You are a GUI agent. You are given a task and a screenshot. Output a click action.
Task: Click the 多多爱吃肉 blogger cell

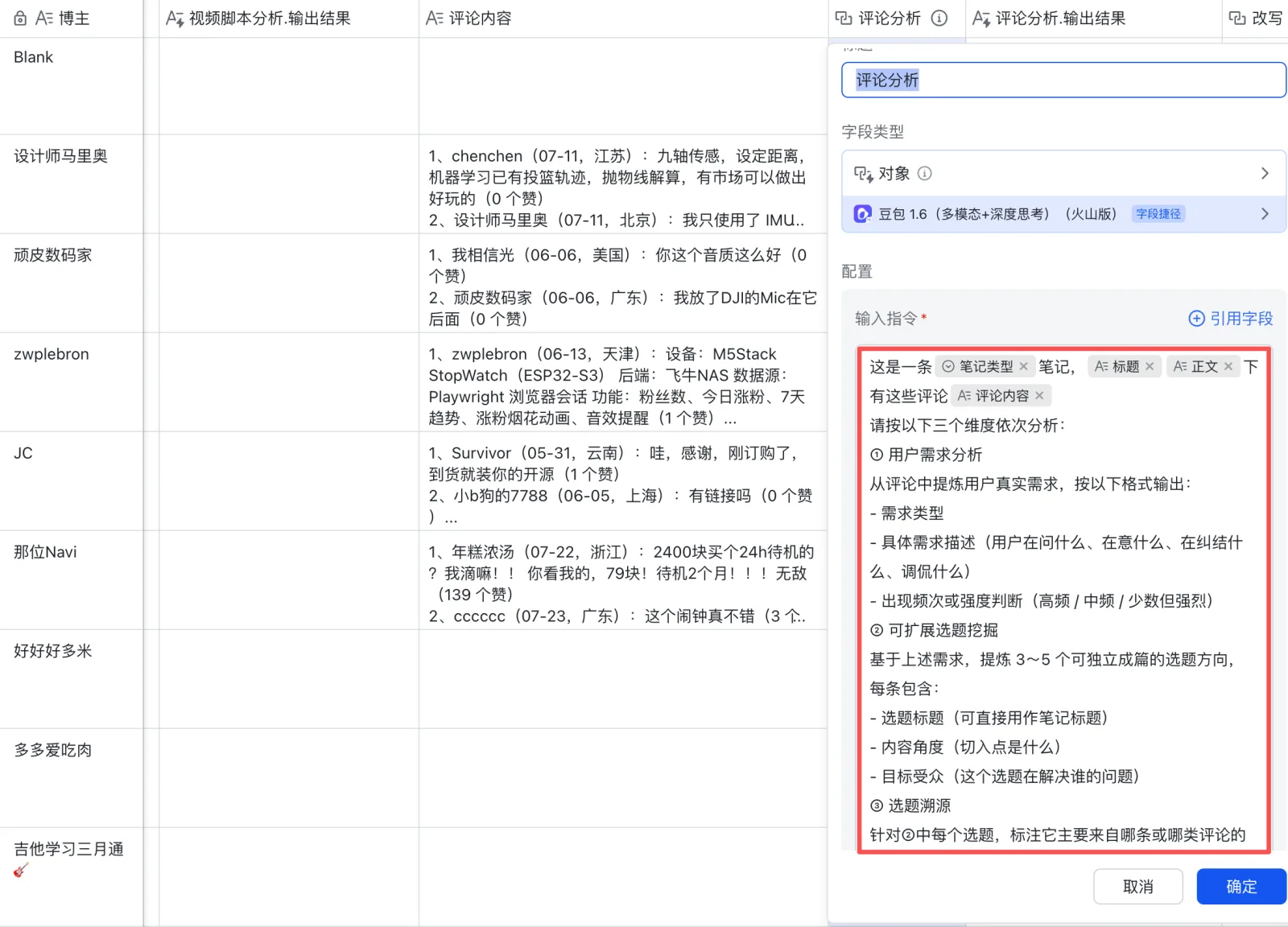click(x=72, y=777)
